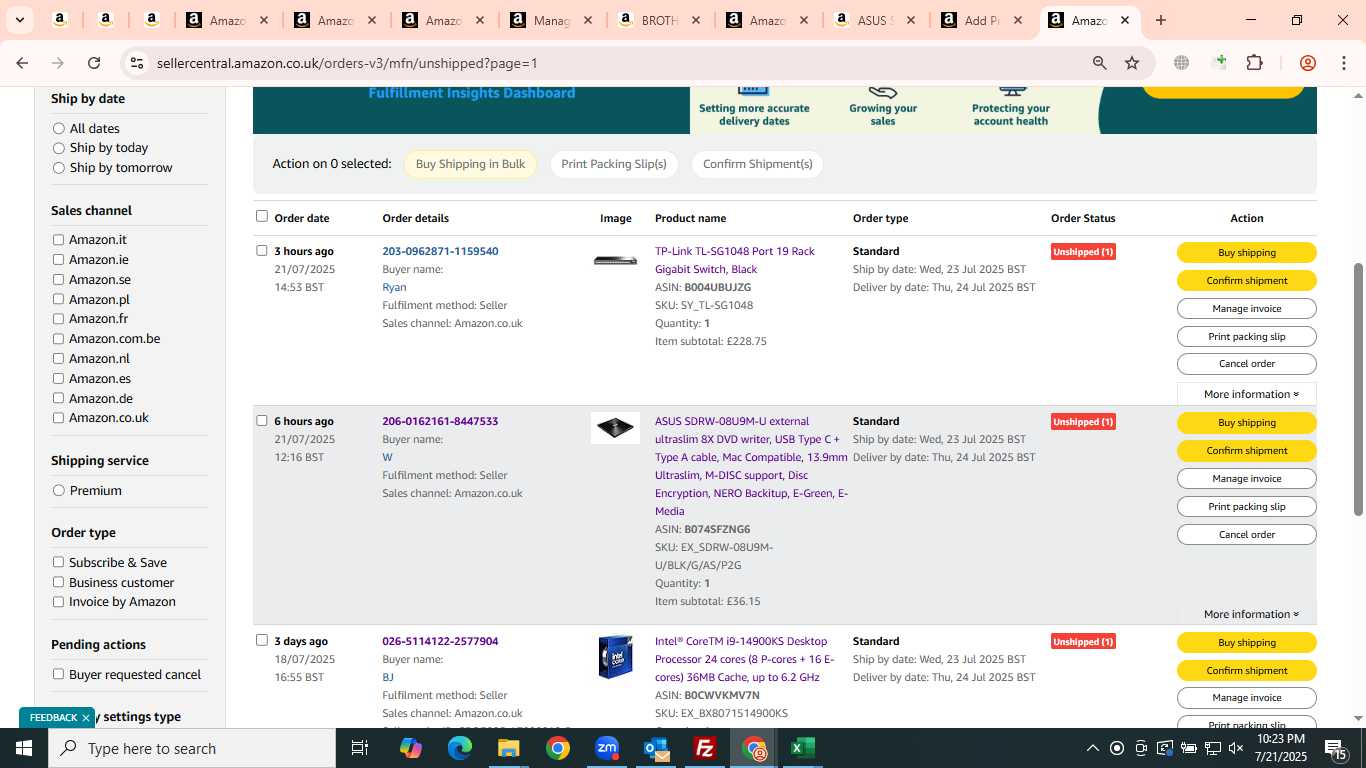This screenshot has height=768, width=1366.
Task: Bookmark this page with the star
Action: click(1132, 63)
